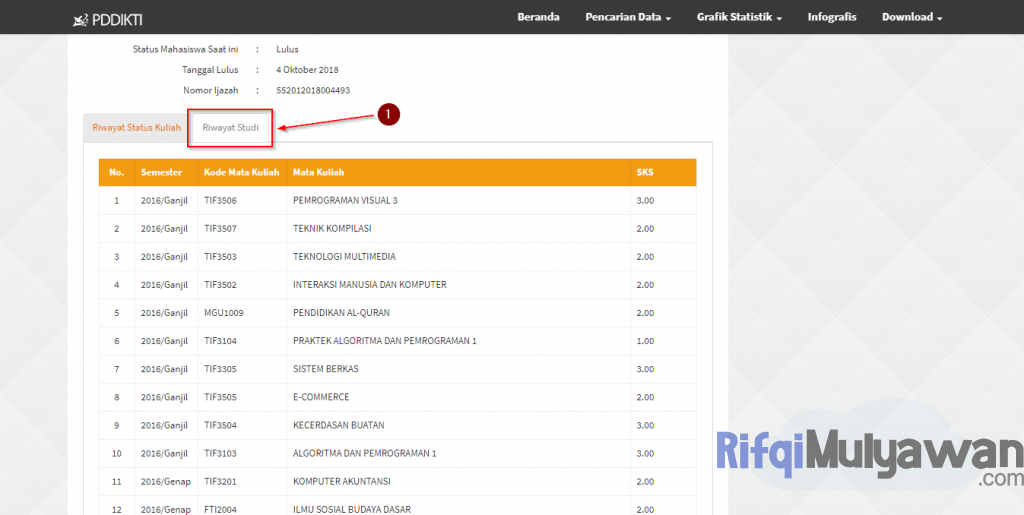1024x515 pixels.
Task: Click the 2016/Genap semester in row 11
Action: click(x=166, y=481)
